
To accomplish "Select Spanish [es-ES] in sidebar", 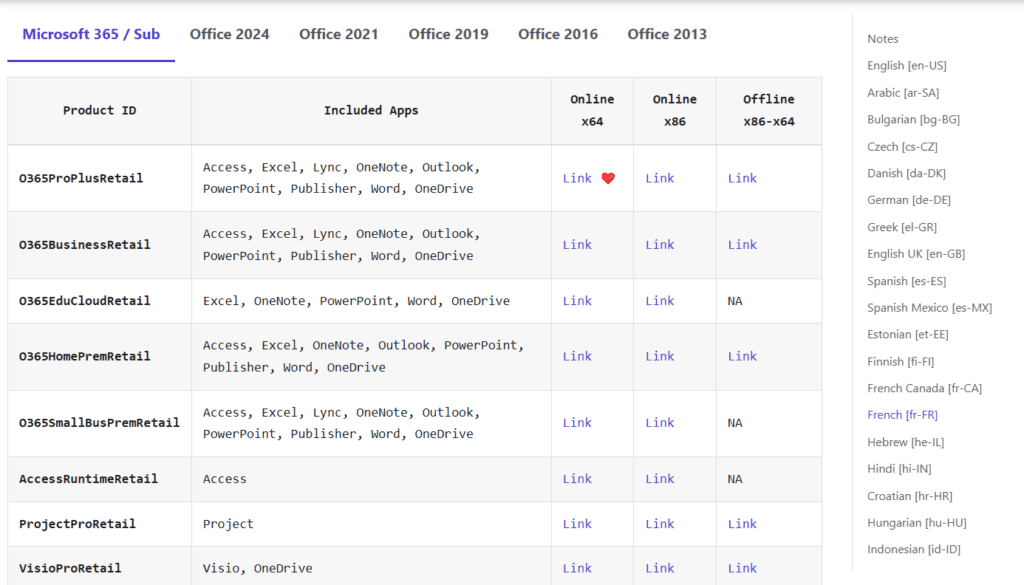I will pyautogui.click(x=906, y=281).
